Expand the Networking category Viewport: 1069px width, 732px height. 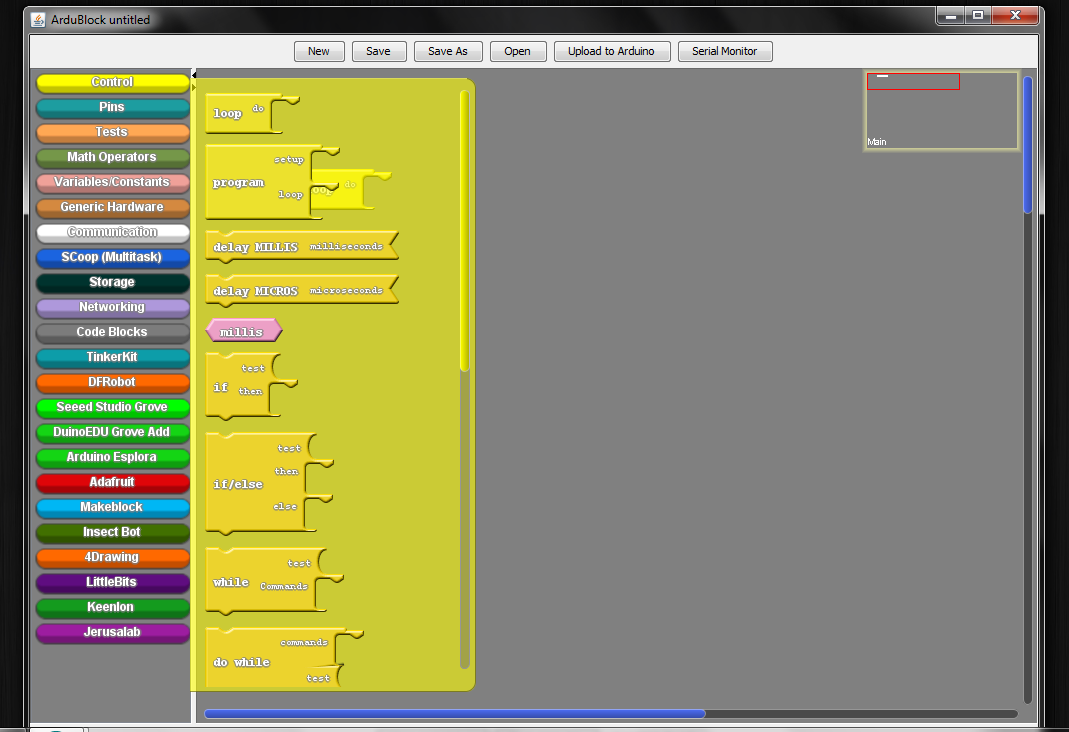tap(112, 307)
